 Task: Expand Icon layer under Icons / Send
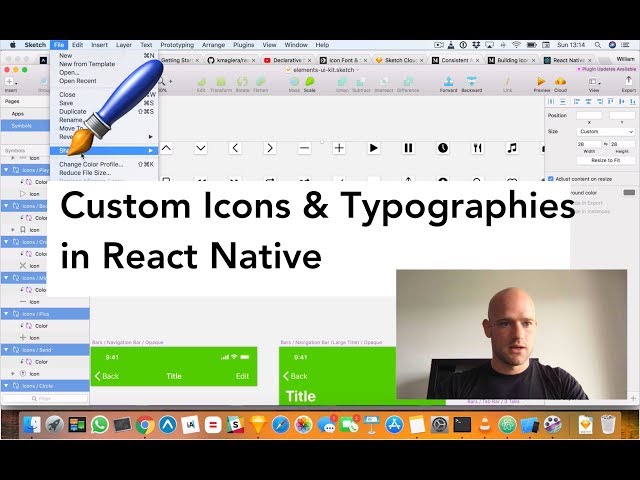point(13,373)
